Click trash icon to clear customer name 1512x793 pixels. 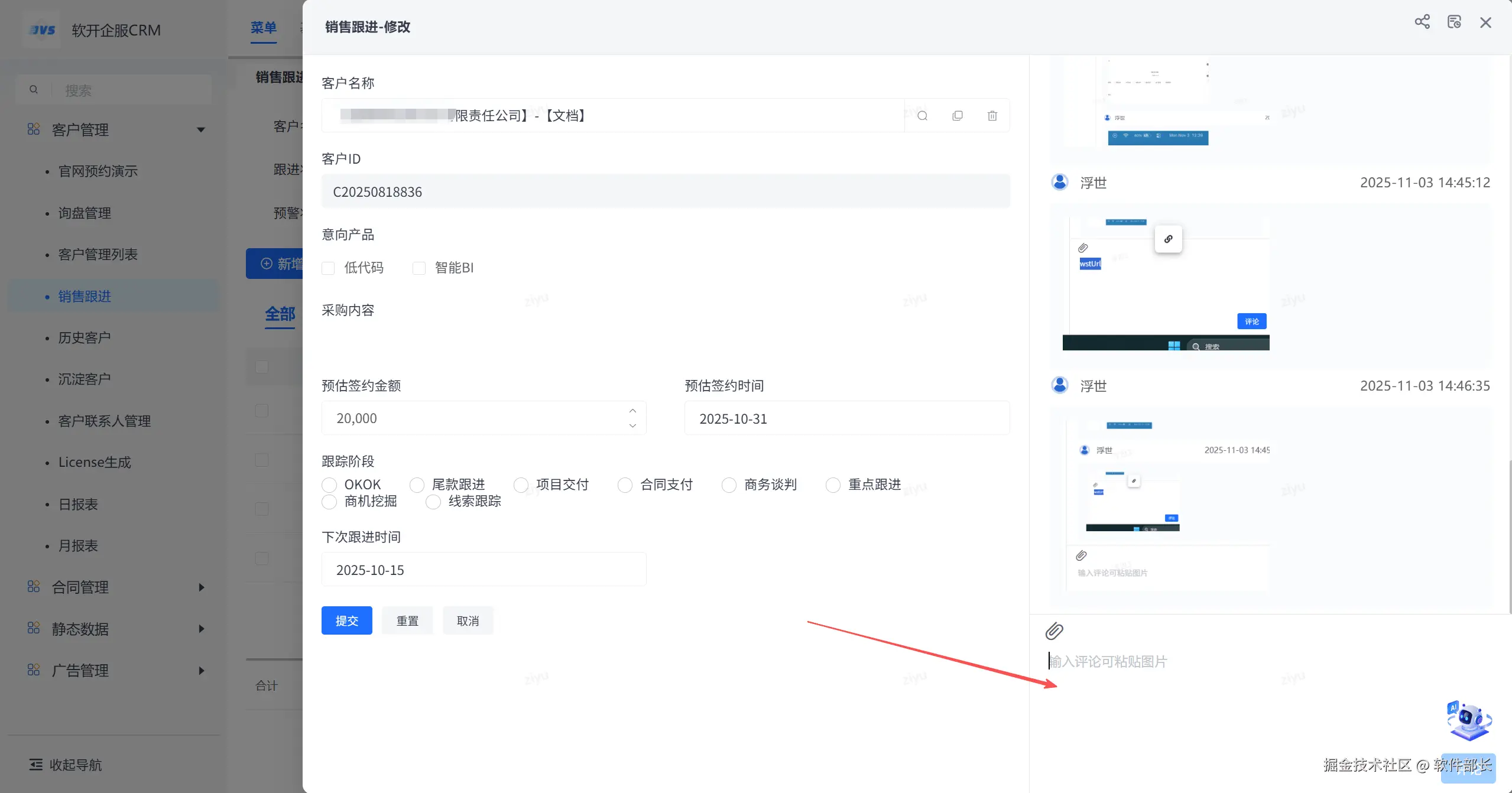992,116
